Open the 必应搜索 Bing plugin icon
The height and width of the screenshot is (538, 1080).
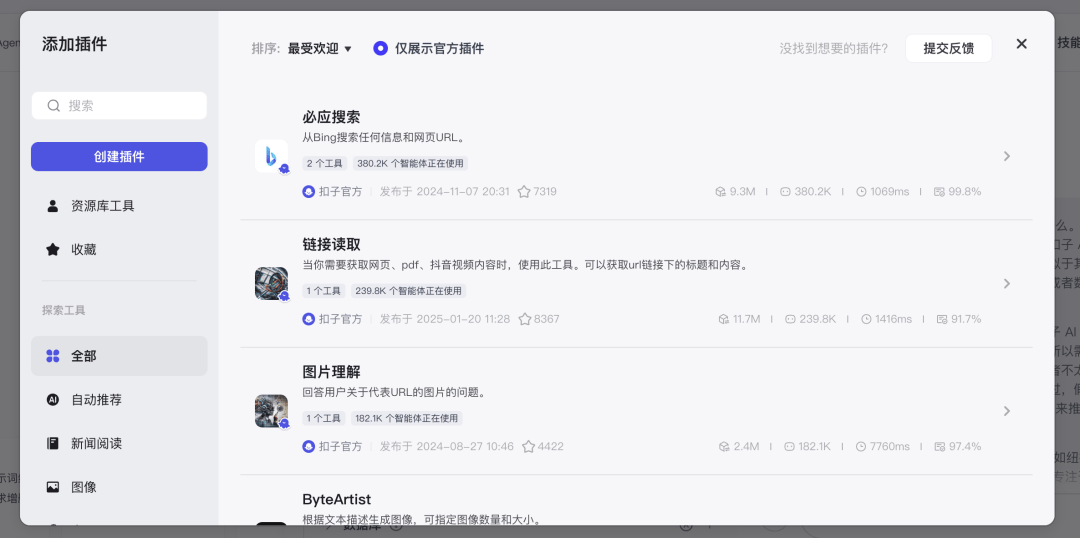click(271, 156)
